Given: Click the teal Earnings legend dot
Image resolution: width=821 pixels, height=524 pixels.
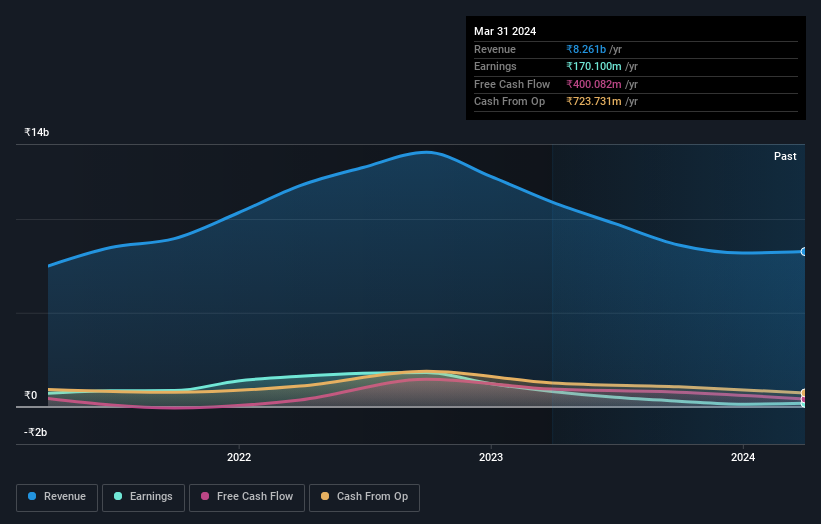Looking at the screenshot, I should 118,496.
